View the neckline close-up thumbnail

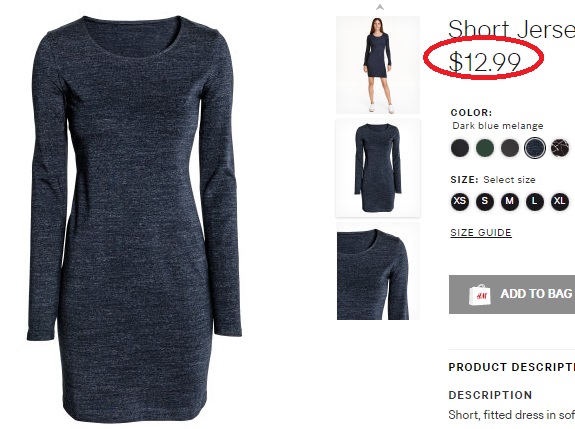click(378, 271)
